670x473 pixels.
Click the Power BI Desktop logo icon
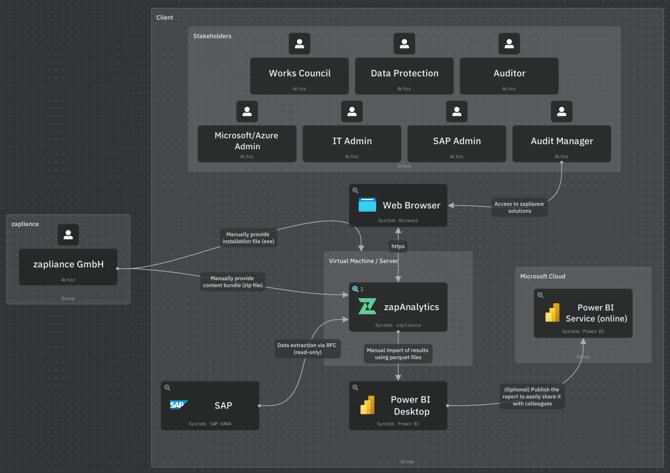pyautogui.click(x=367, y=405)
